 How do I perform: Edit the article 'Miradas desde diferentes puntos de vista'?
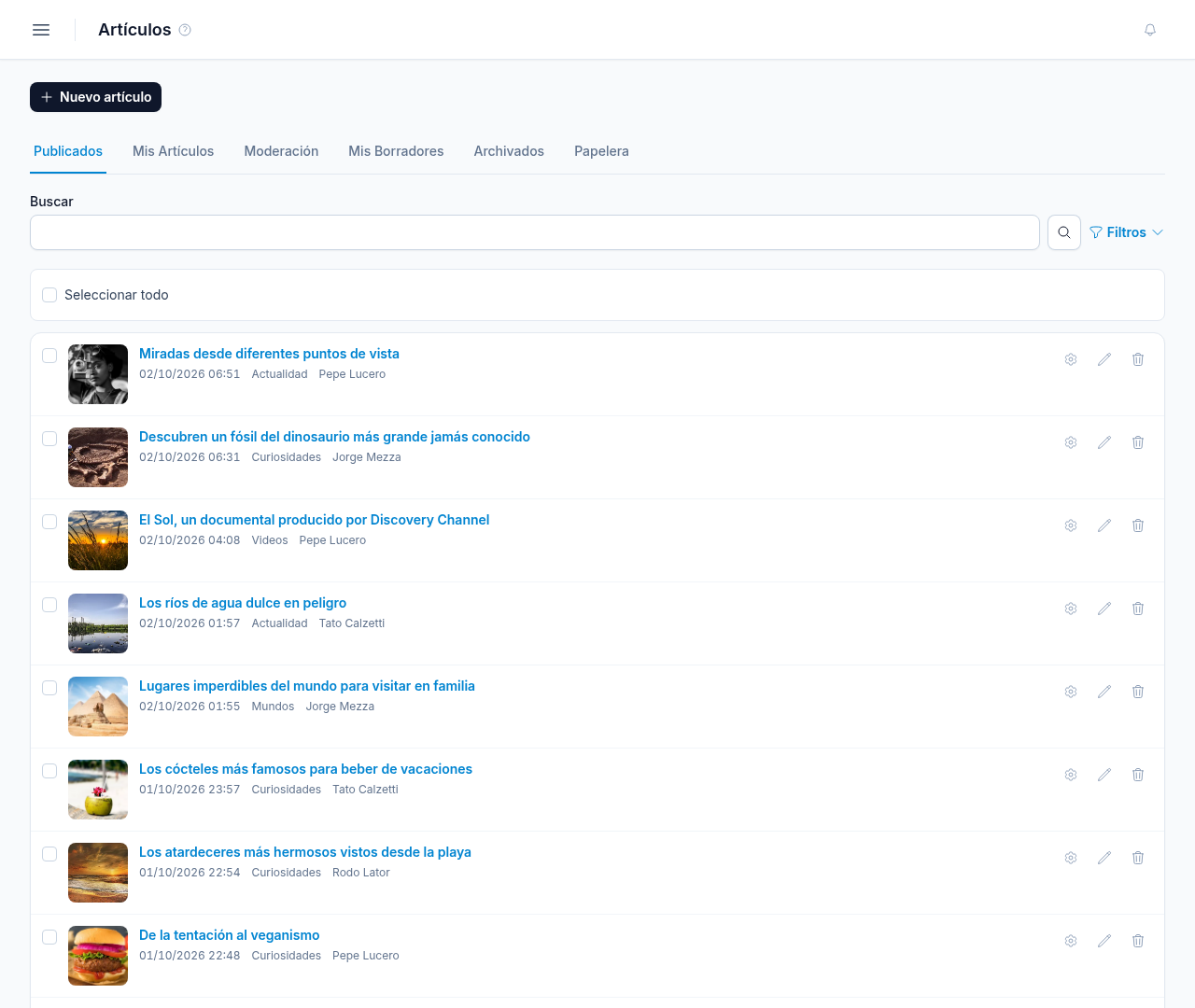point(1104,359)
